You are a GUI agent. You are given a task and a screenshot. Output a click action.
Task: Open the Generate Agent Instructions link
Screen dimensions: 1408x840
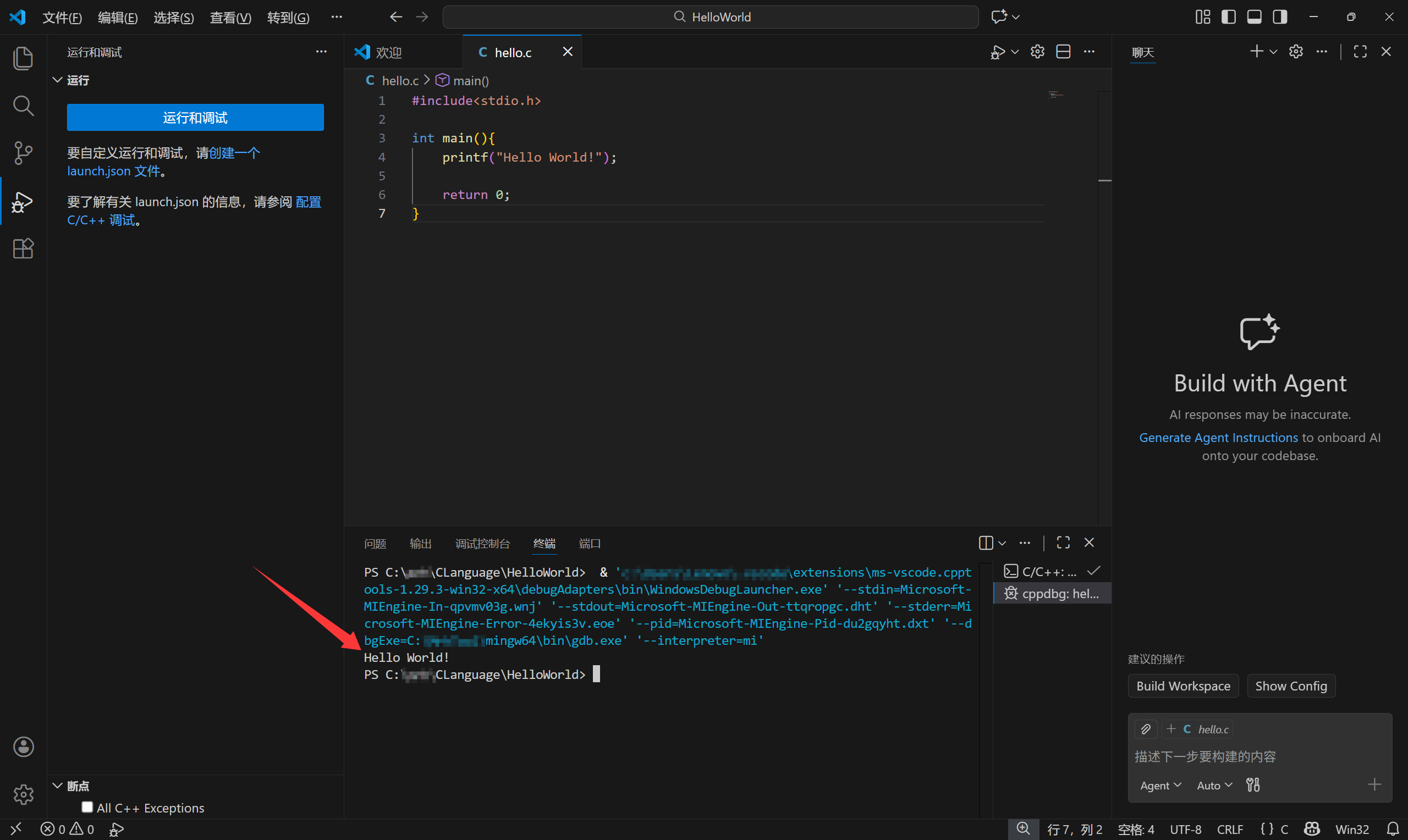coord(1218,437)
